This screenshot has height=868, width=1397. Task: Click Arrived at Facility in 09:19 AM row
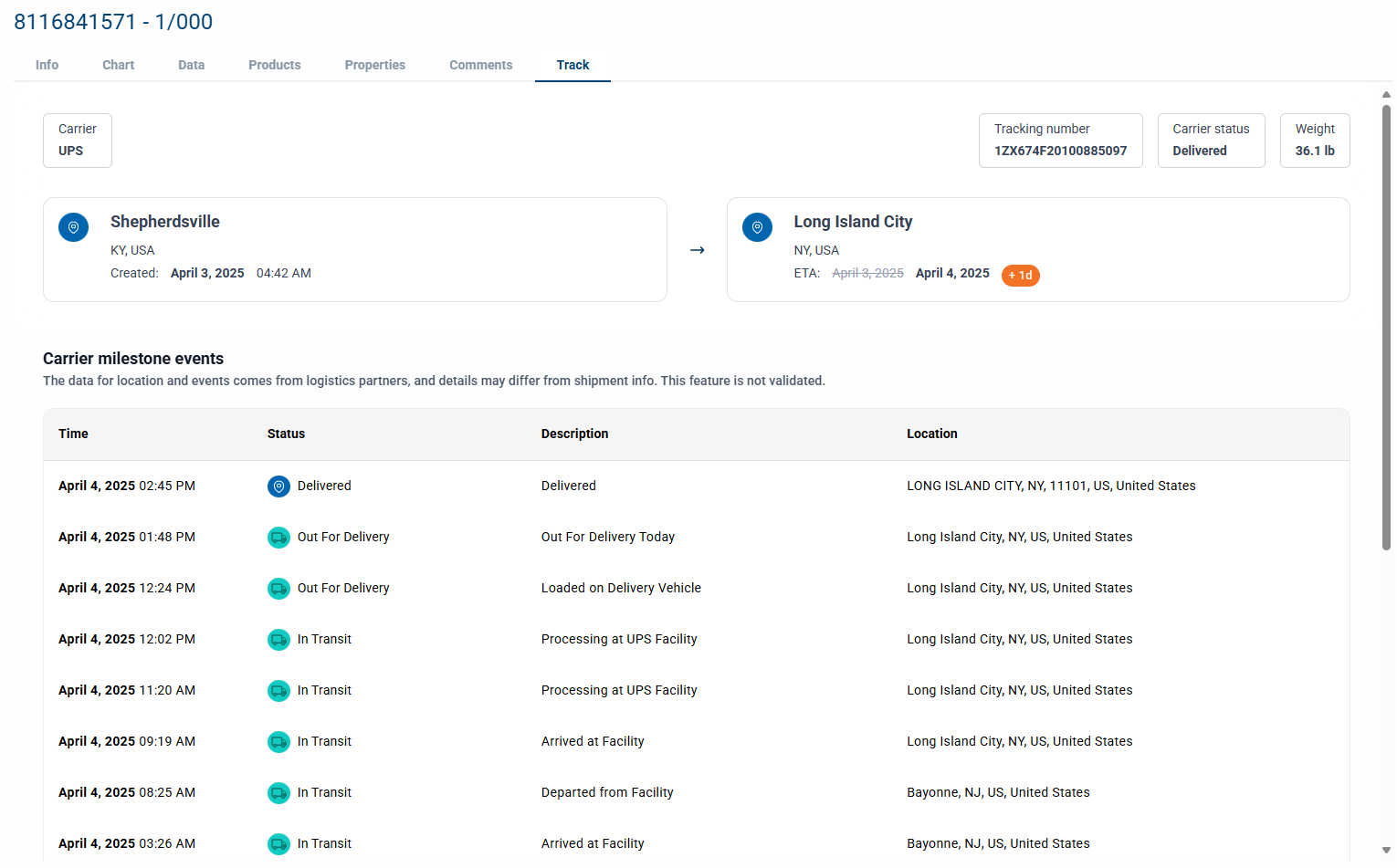coord(593,742)
